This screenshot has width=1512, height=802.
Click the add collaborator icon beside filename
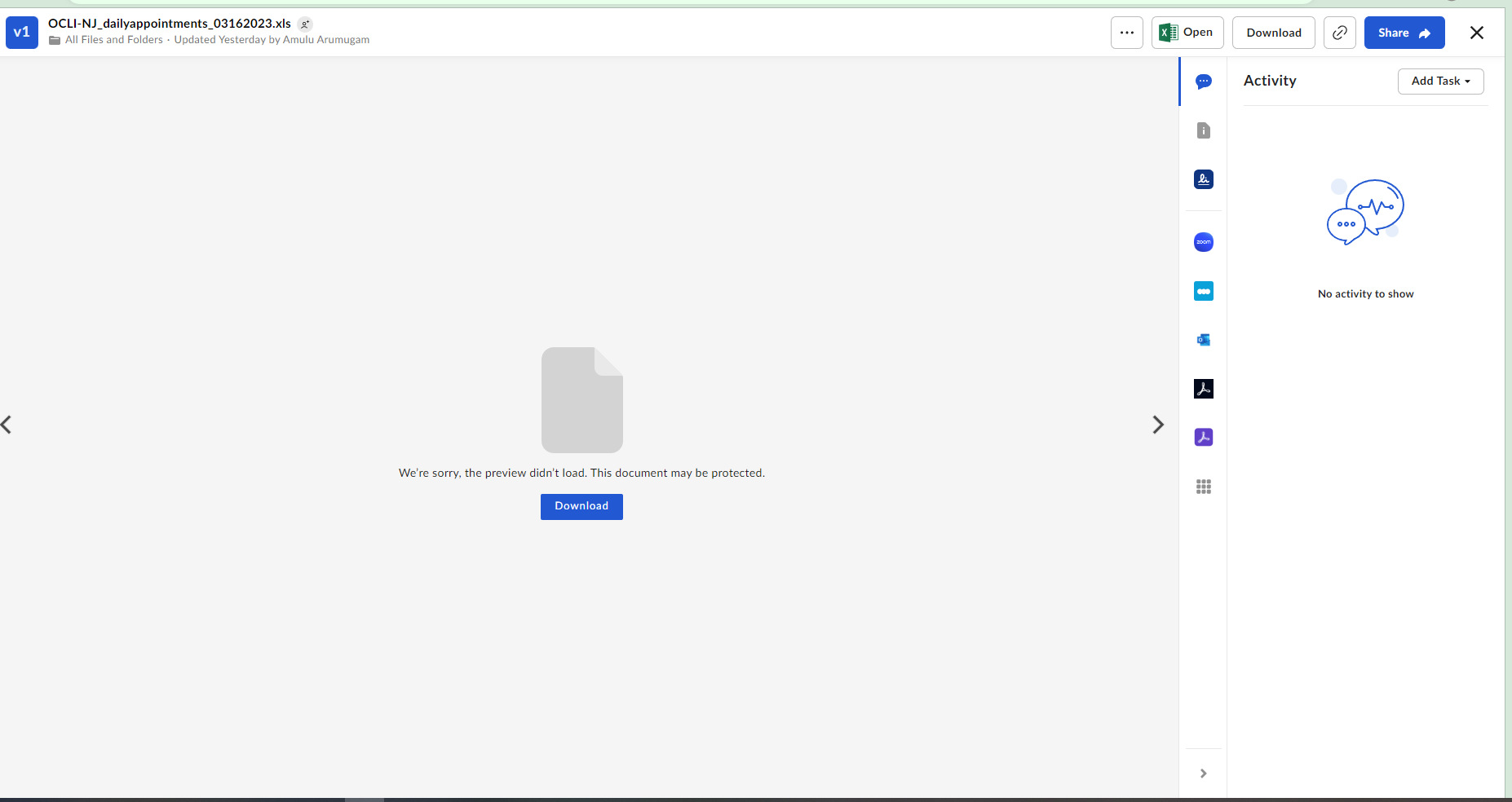pyautogui.click(x=305, y=24)
